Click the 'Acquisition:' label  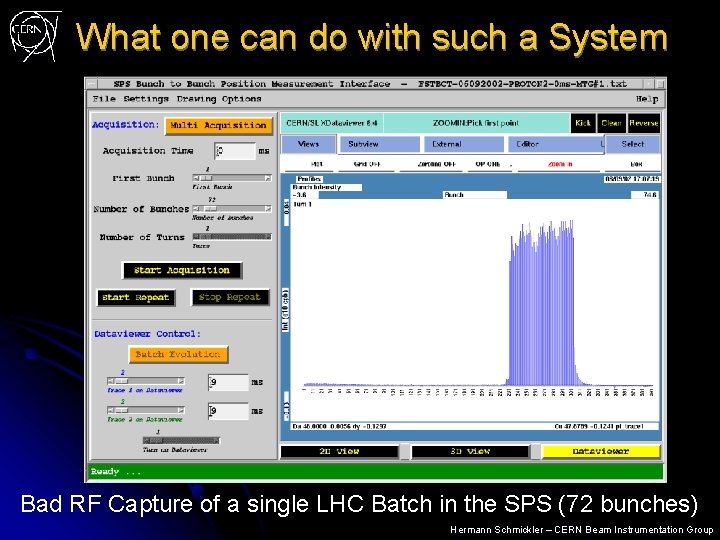(125, 125)
